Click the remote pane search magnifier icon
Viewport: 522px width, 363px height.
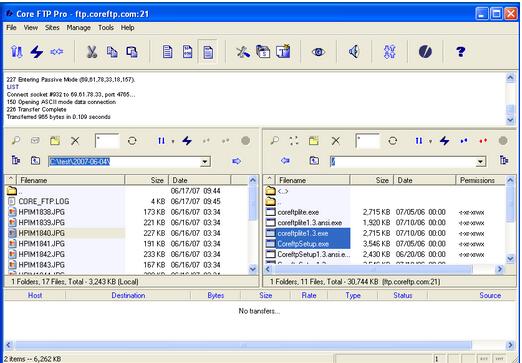tap(274, 141)
